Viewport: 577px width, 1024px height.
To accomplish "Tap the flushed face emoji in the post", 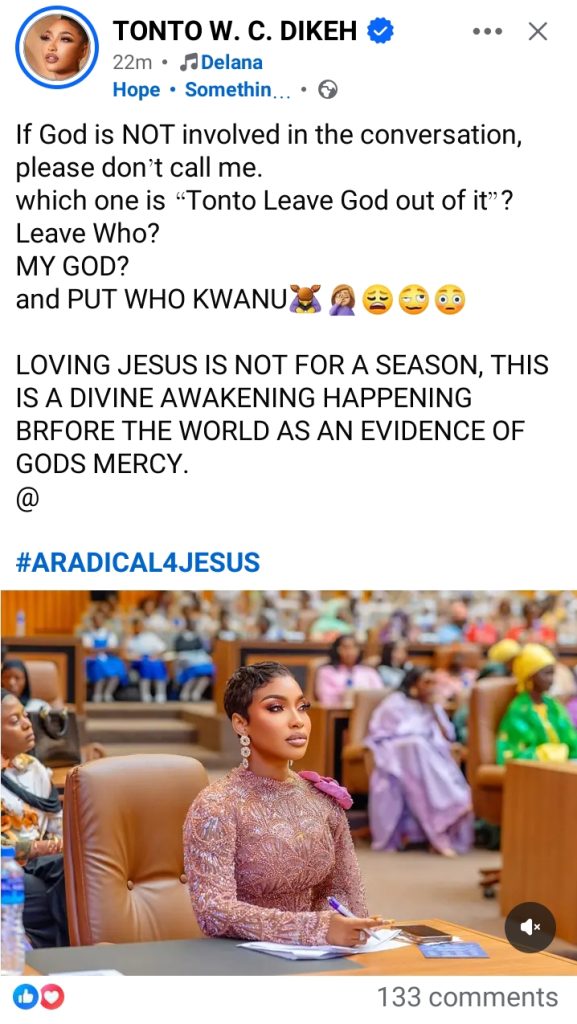I will [450, 300].
